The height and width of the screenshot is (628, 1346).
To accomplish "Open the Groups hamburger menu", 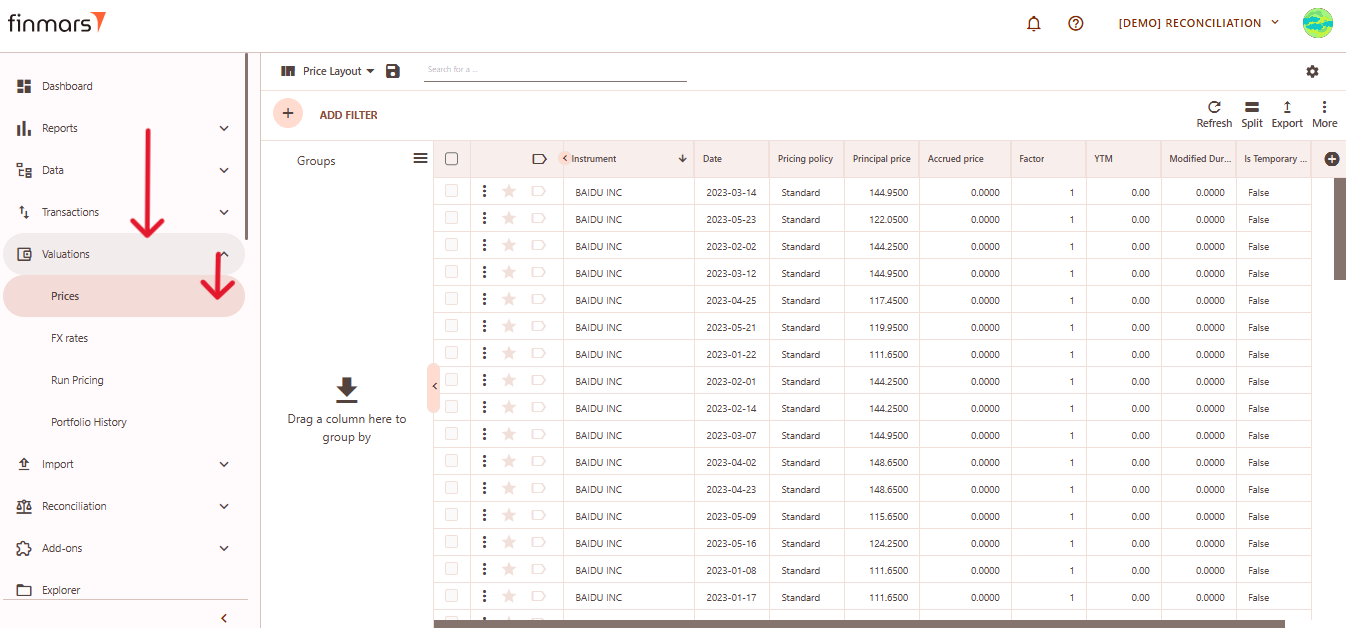I will [x=420, y=159].
